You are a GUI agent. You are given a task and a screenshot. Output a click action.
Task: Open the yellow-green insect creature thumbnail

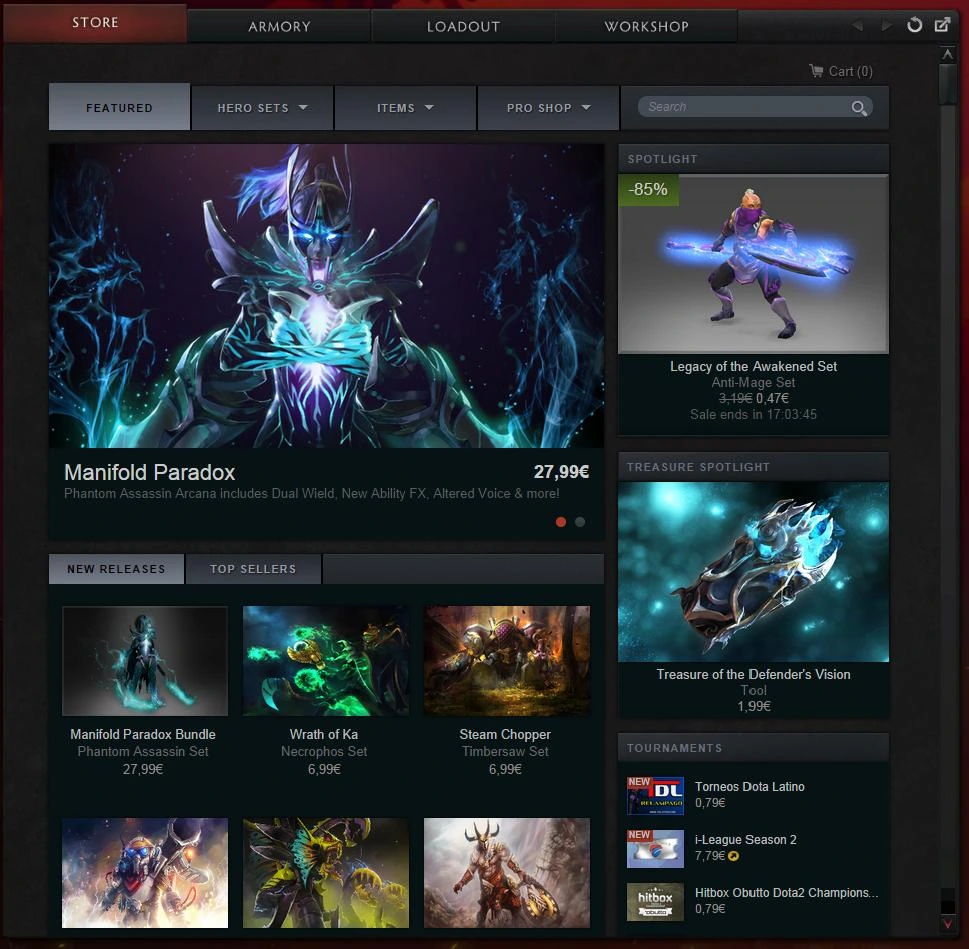(326, 873)
